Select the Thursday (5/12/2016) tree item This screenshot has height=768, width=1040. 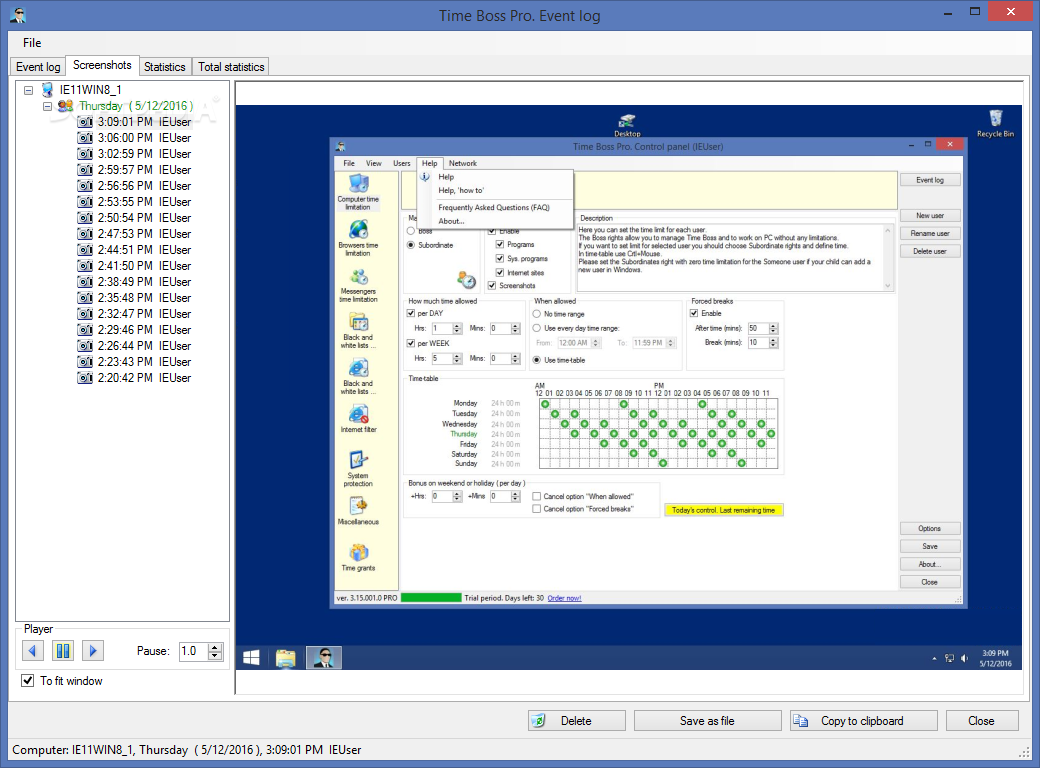click(x=136, y=106)
